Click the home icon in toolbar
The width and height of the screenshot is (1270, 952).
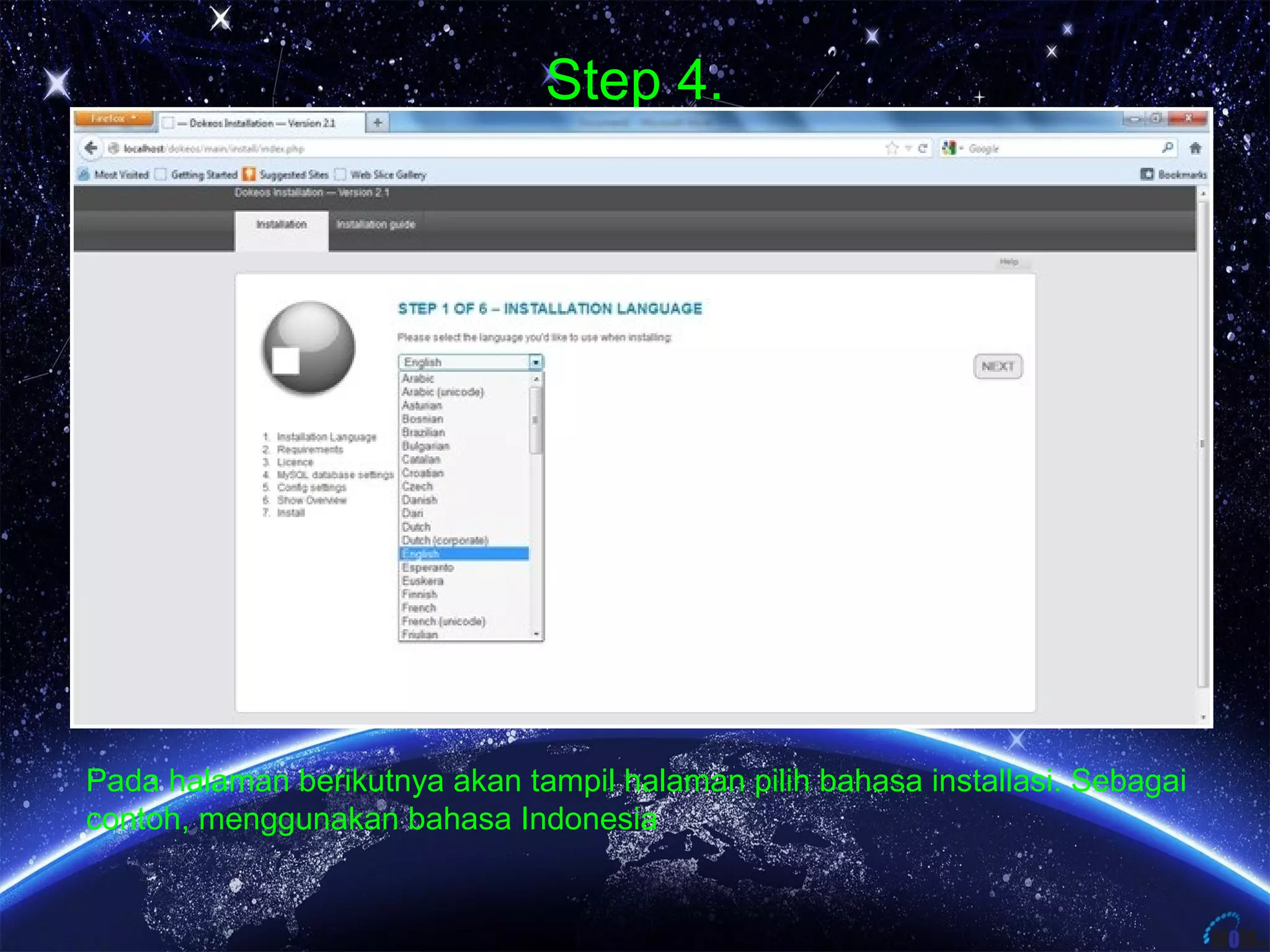click(x=1196, y=148)
